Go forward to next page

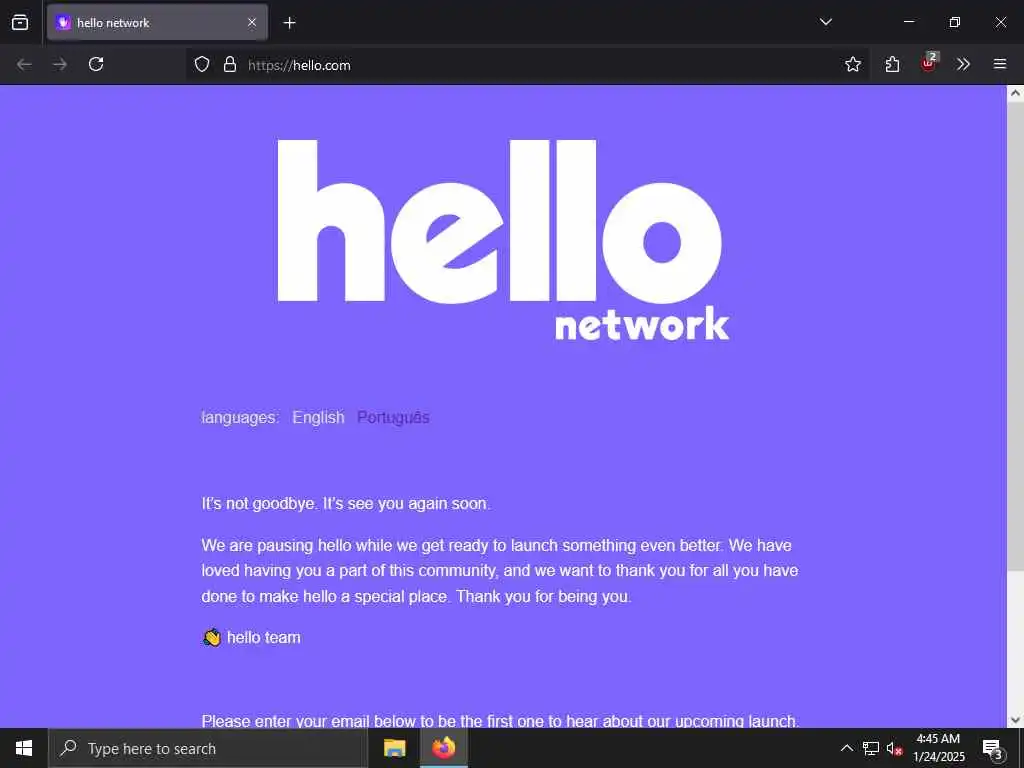click(x=60, y=64)
